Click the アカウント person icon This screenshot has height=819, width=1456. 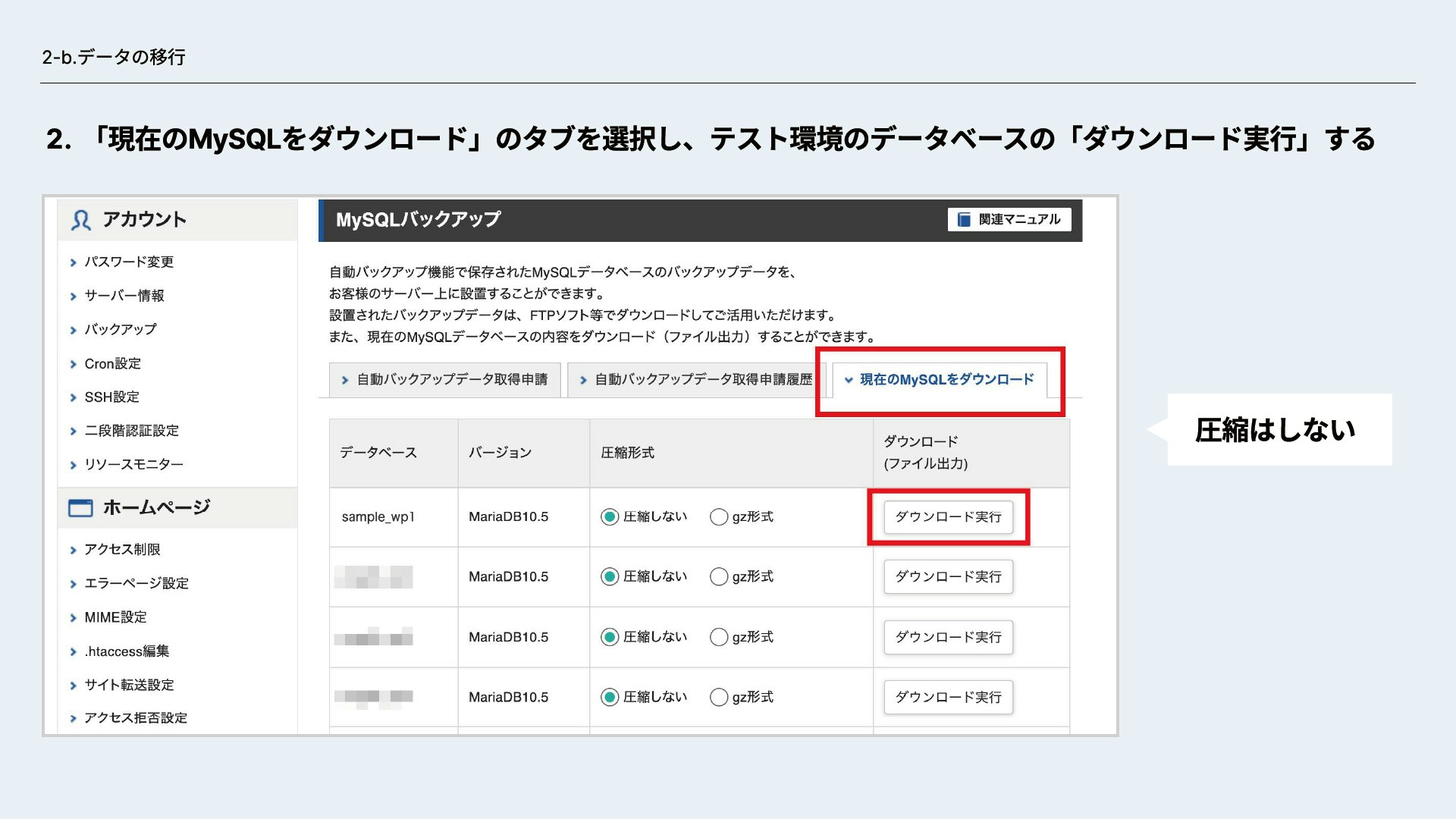(x=81, y=220)
